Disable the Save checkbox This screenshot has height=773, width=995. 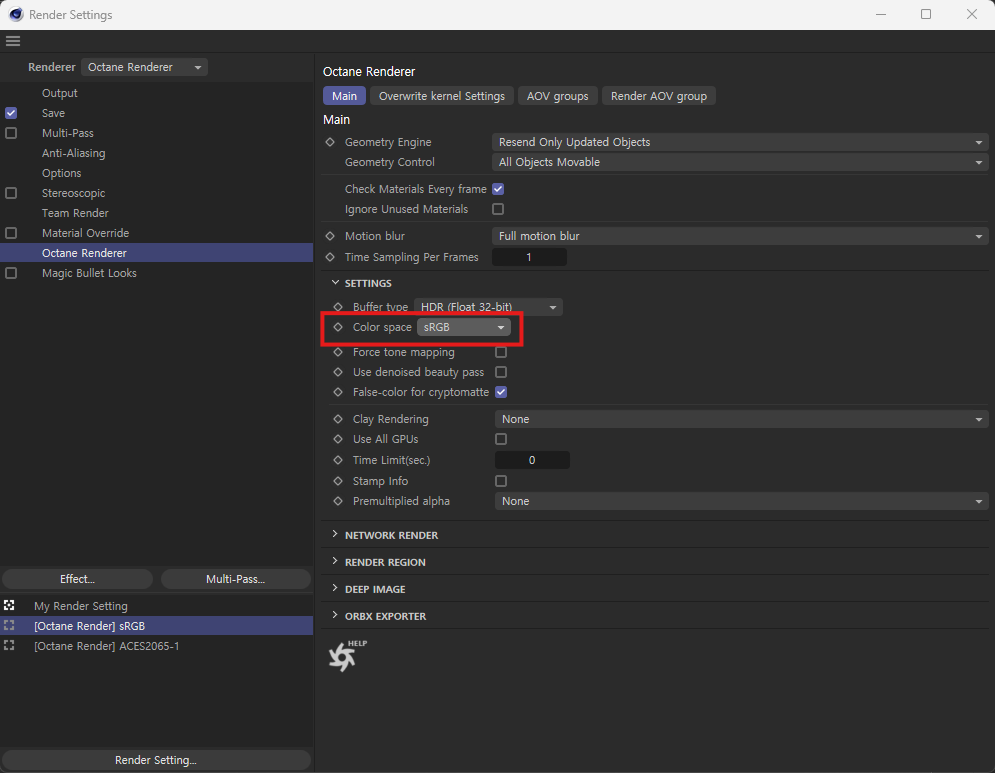[x=11, y=113]
